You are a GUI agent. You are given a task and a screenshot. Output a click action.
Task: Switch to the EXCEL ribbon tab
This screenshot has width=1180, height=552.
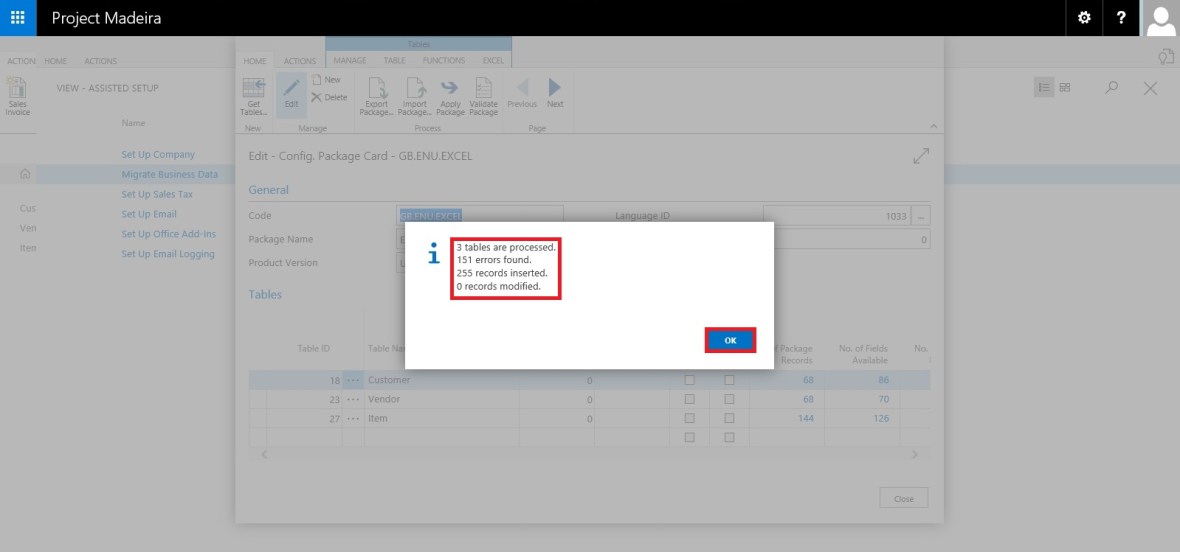pos(493,61)
